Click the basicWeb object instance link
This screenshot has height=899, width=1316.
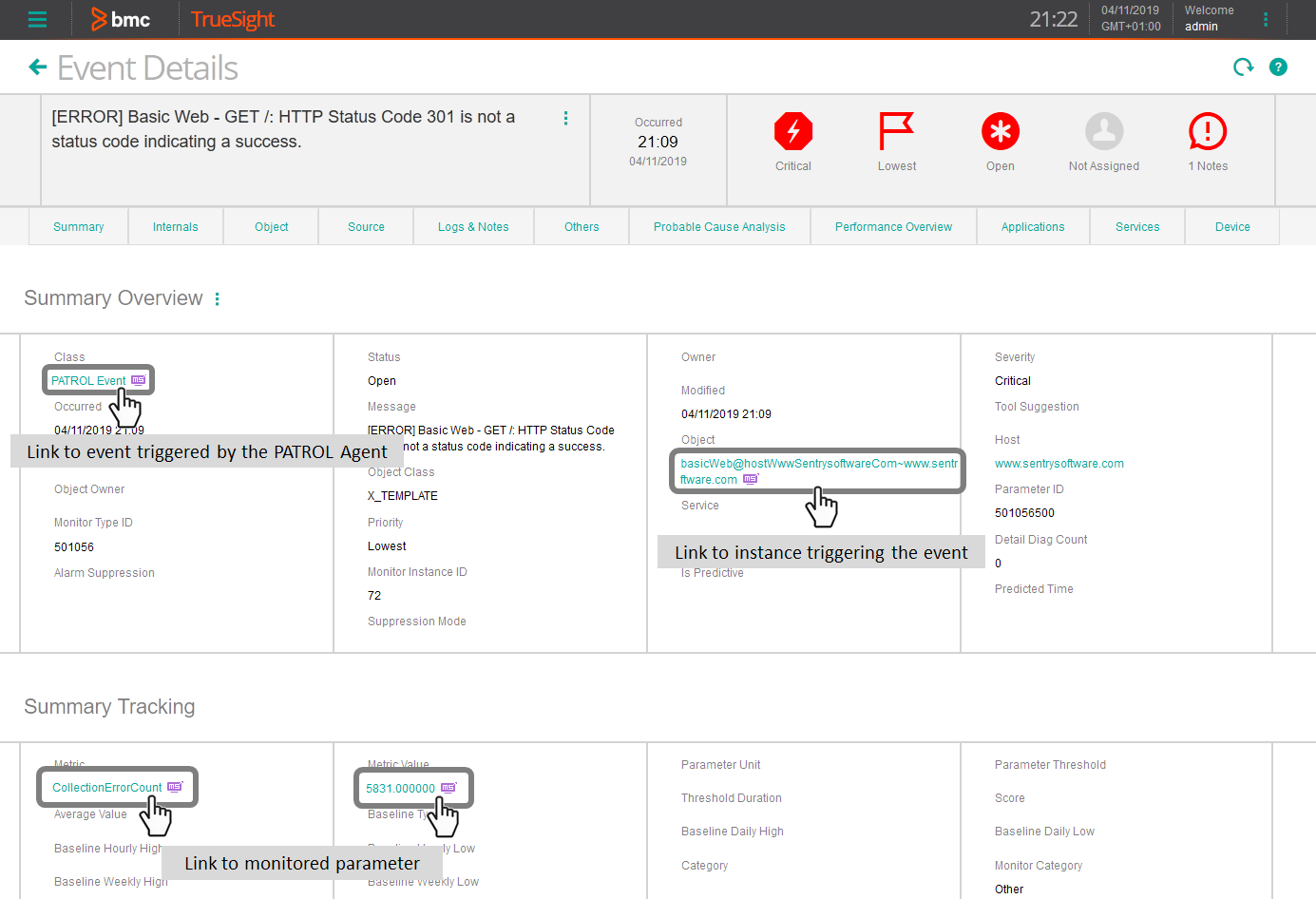pos(819,470)
